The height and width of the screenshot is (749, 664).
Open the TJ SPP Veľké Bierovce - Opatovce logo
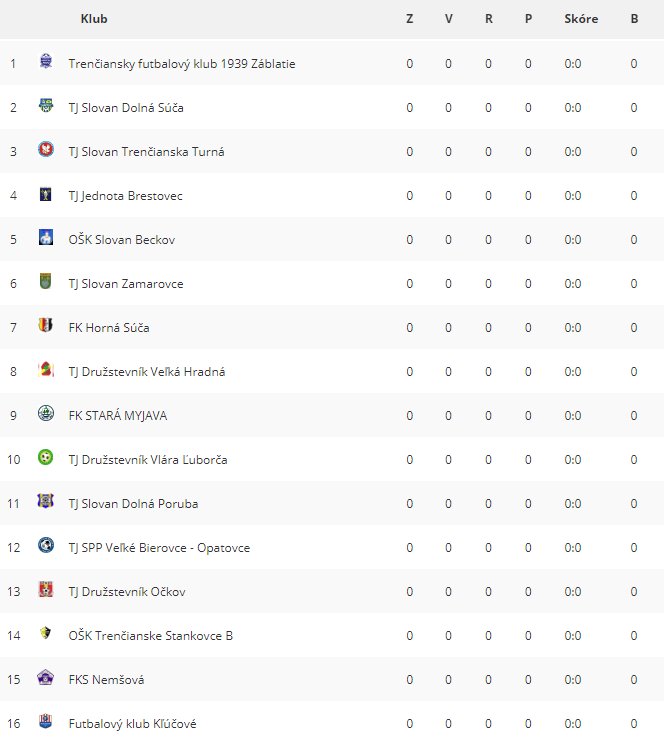click(46, 546)
